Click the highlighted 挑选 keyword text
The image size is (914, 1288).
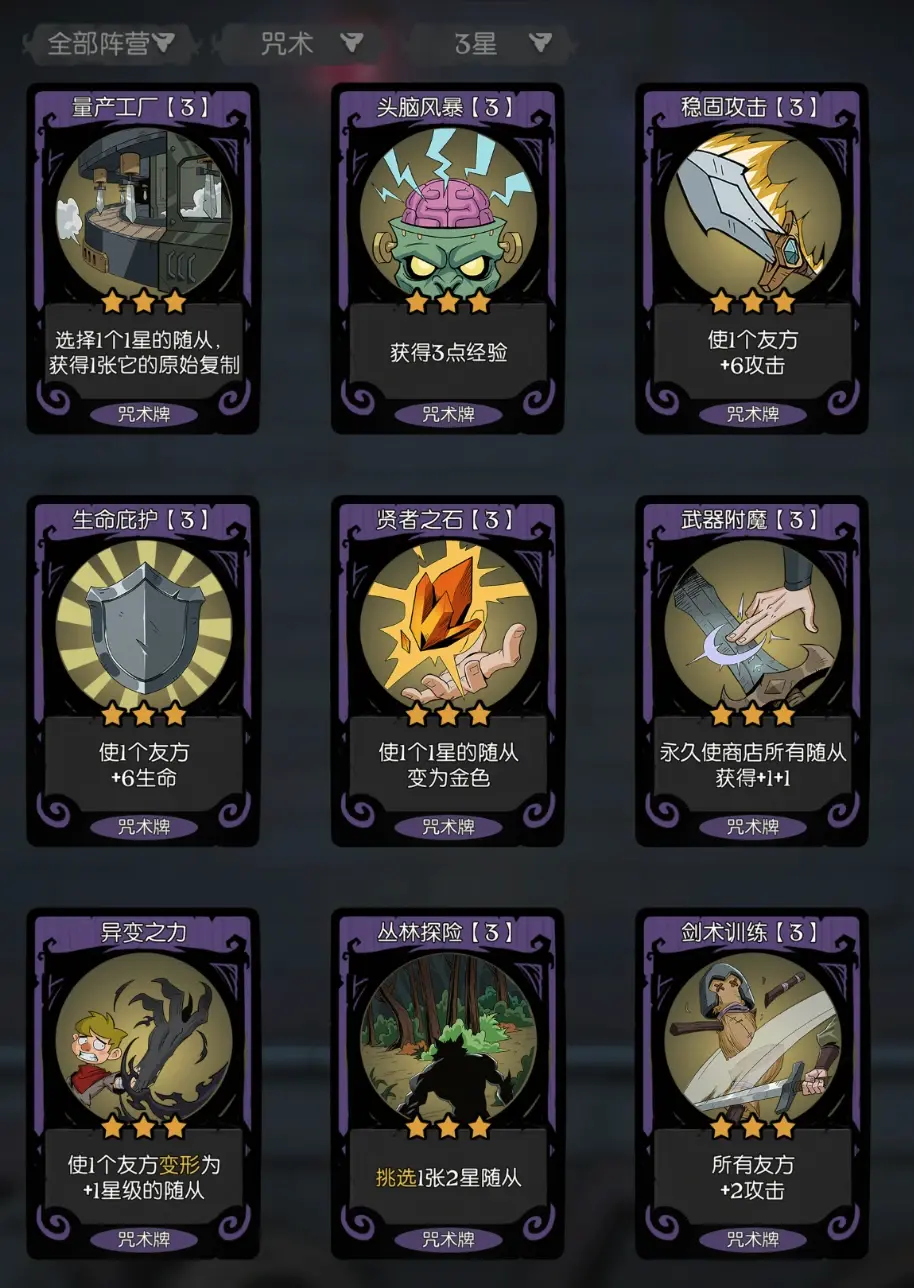(x=395, y=1178)
